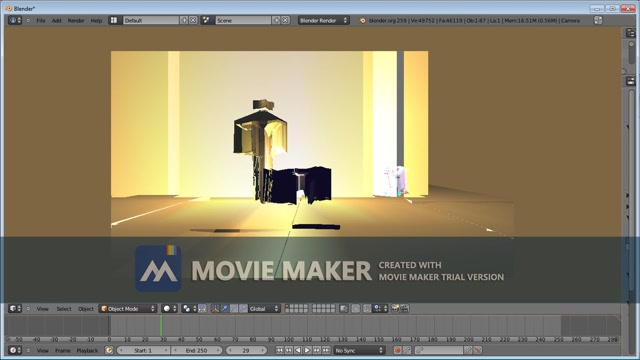Open the Object Mode dropdown
Image resolution: width=640 pixels, height=360 pixels.
coord(128,309)
